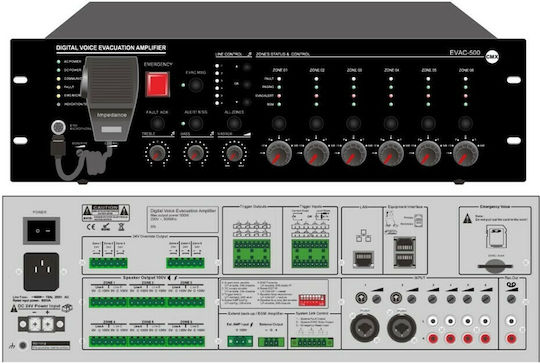This screenshot has width=540, height=363.
Task: Click the Emergency Voice SD card slot
Action: 495,265
